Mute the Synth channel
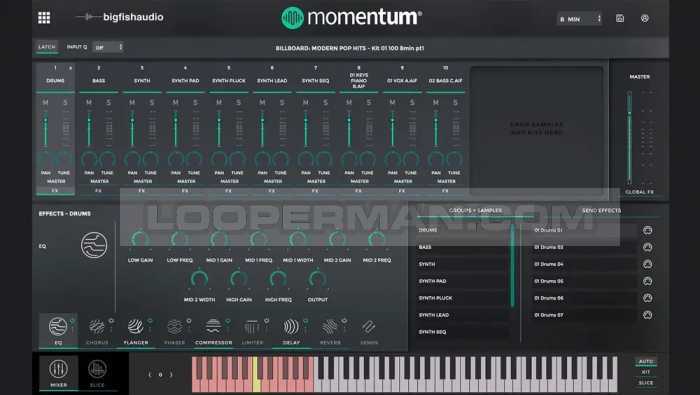Image resolution: width=700 pixels, height=395 pixels. coord(132,103)
